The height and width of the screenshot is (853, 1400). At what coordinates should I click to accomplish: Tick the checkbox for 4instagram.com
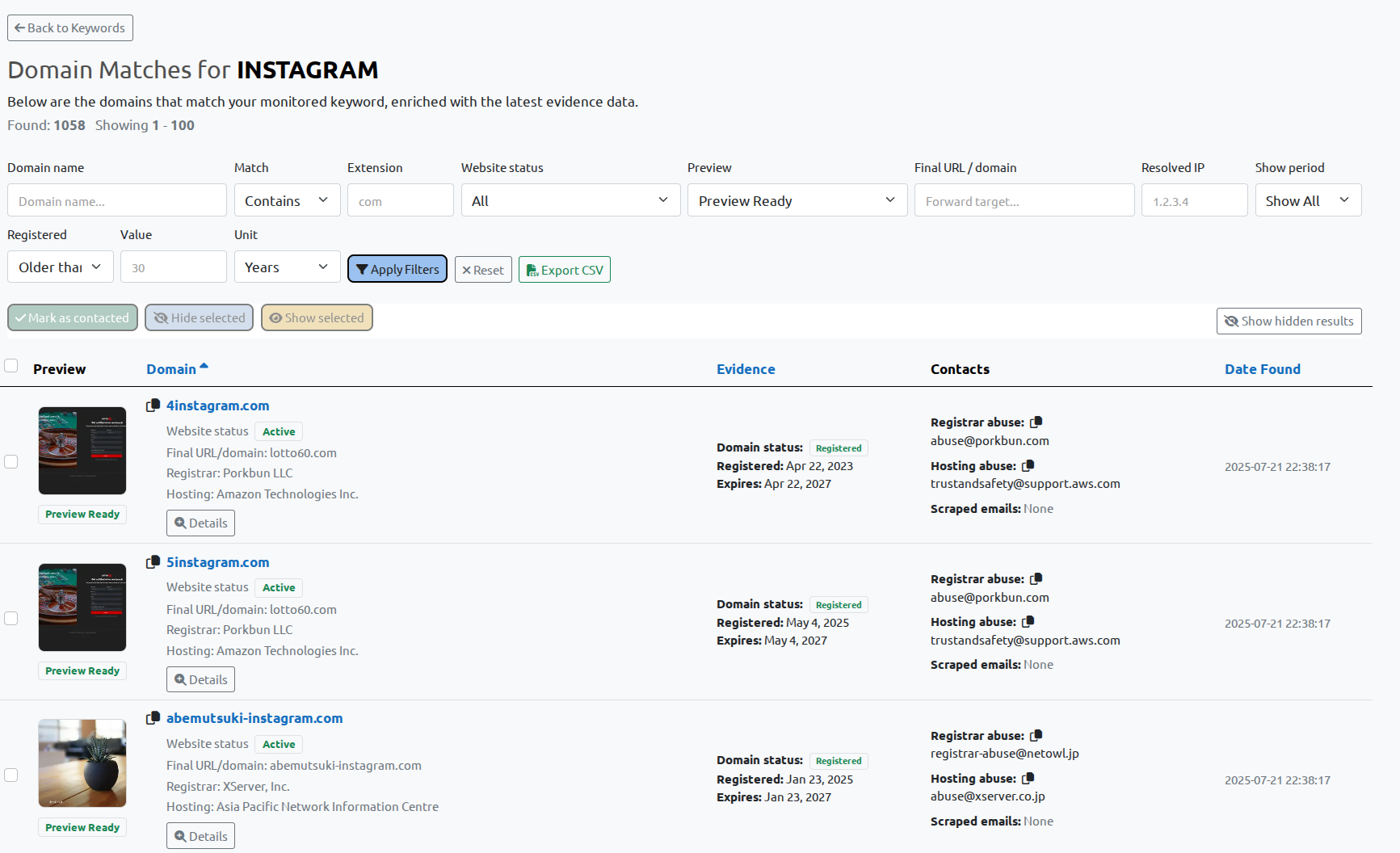11,461
